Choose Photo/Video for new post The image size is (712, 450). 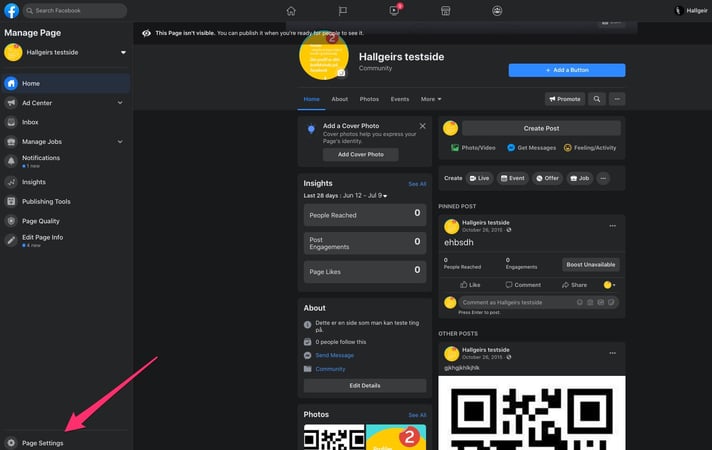tap(473, 148)
